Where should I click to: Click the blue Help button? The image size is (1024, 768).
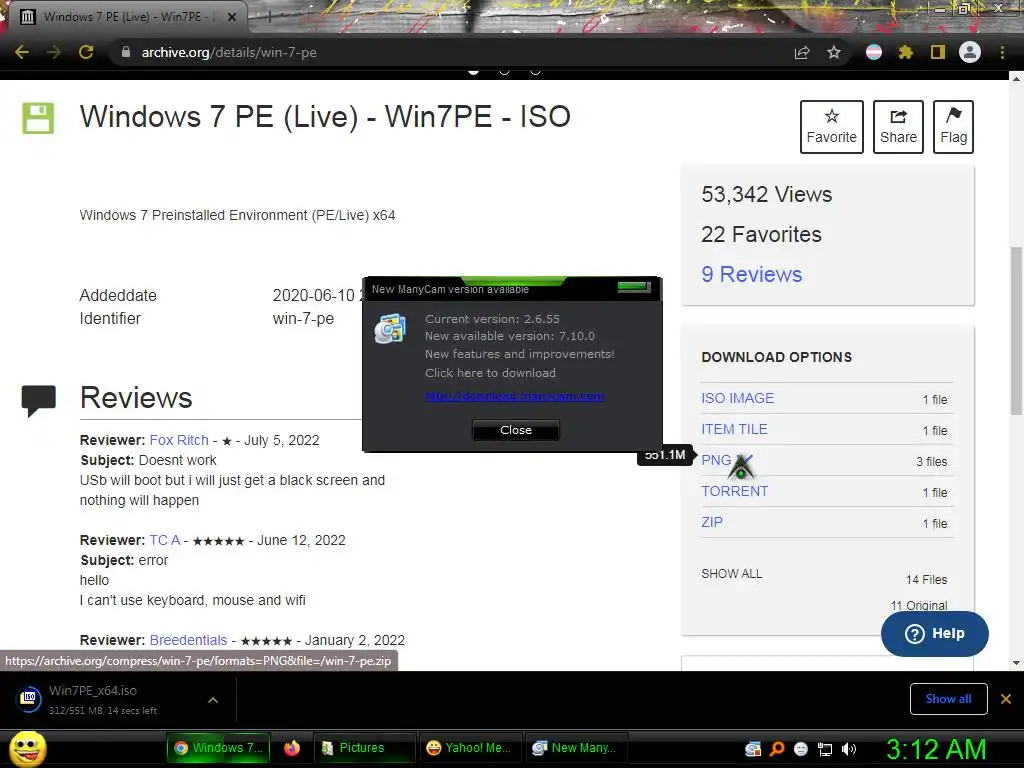(935, 633)
